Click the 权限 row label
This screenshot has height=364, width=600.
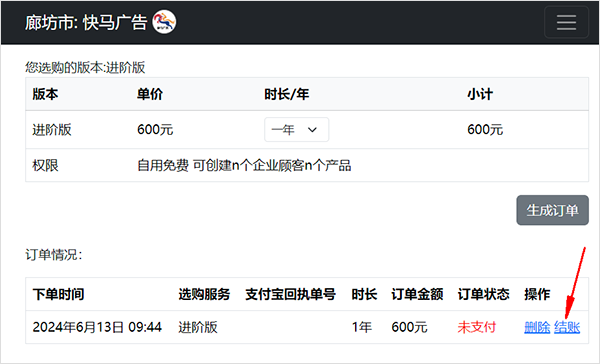pos(45,165)
